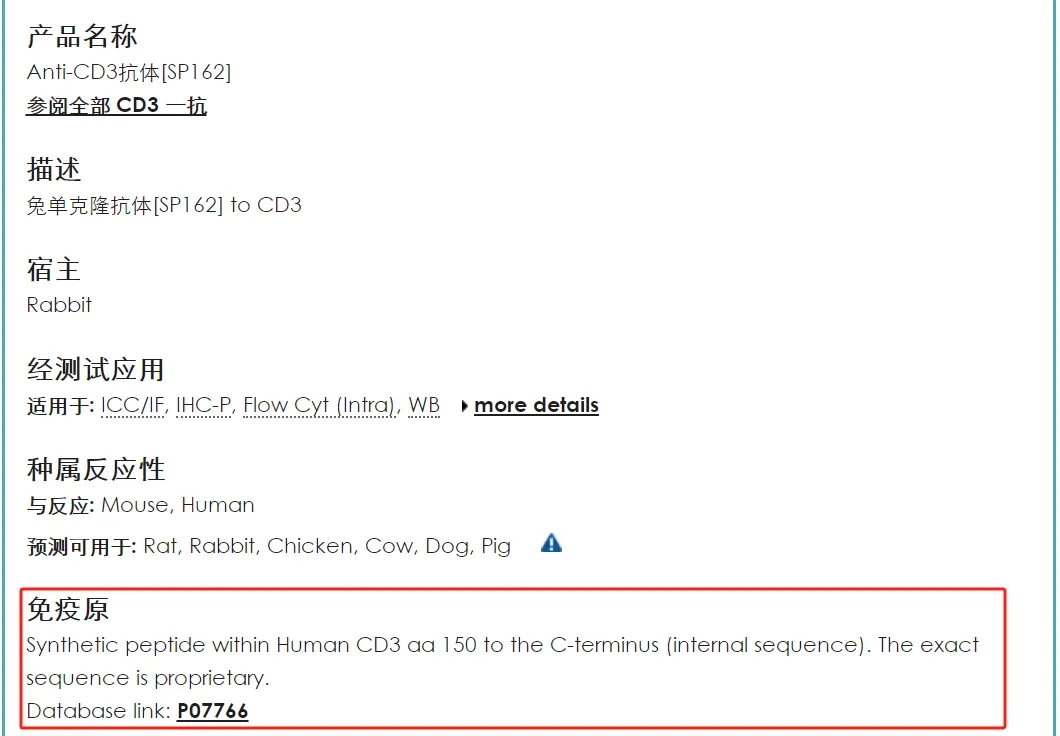Click the Anti-CD3抗体[SP162] product name text

click(x=128, y=72)
